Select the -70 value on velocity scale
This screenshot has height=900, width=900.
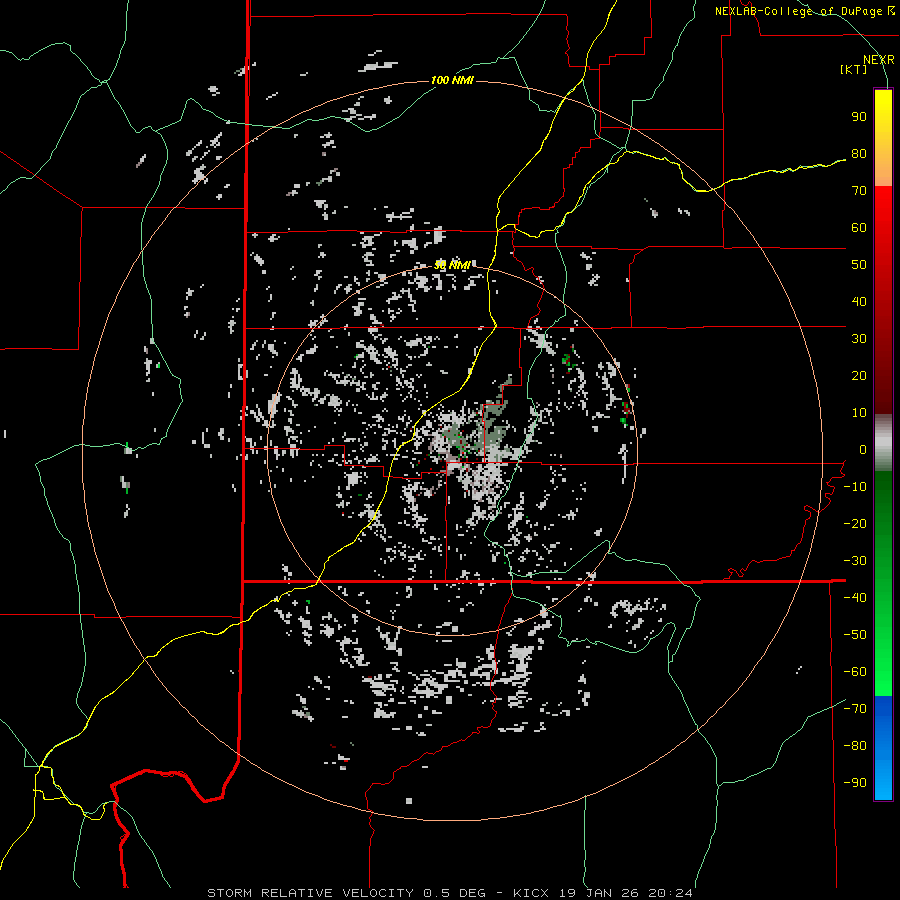(855, 709)
